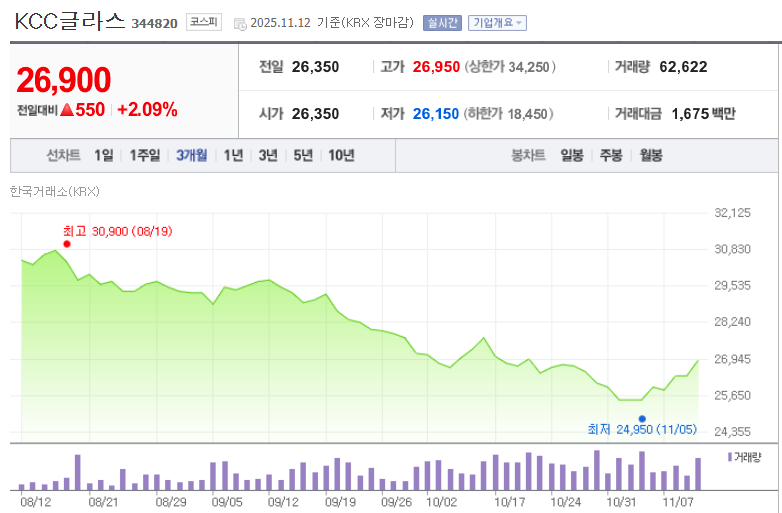Click the calendar icon beside 2025.11.12
The image size is (782, 513).
(240, 23)
